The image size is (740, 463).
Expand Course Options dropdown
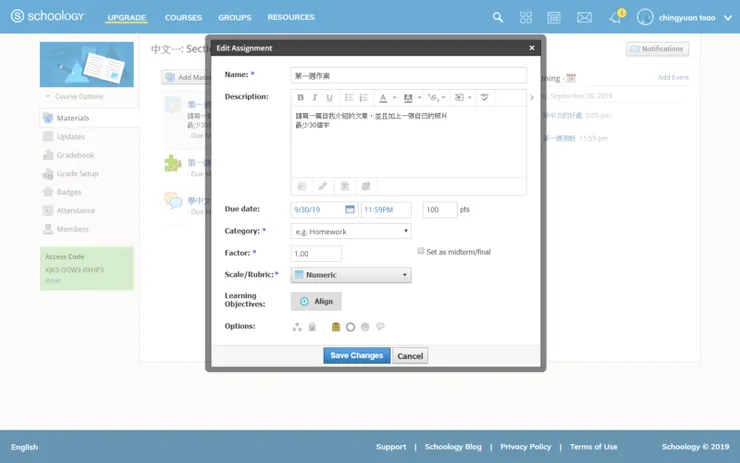point(75,96)
